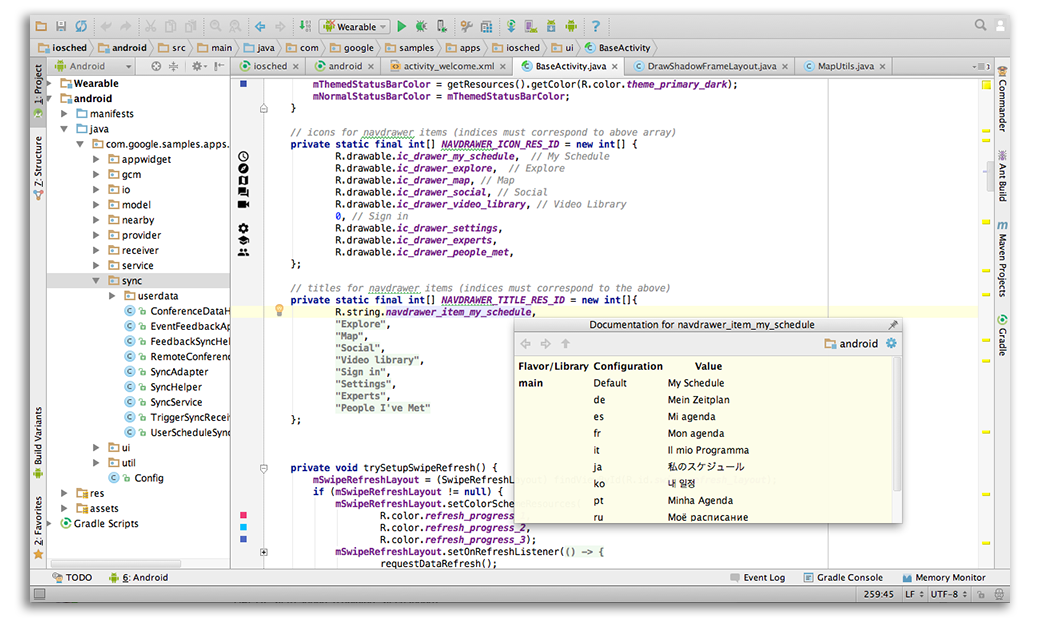Open the Memory Monitor

[x=944, y=577]
